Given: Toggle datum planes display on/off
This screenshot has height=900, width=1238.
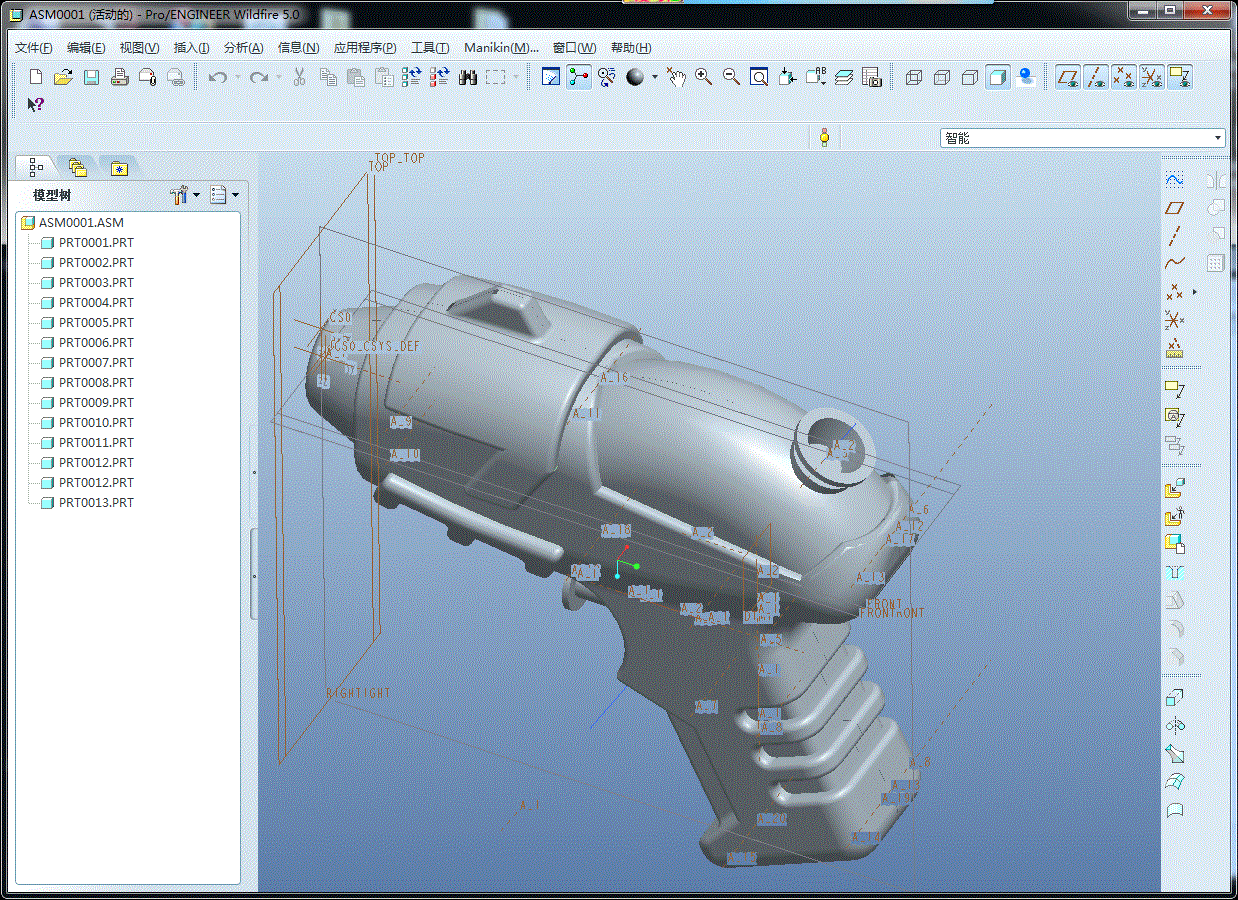Looking at the screenshot, I should coord(1069,77).
